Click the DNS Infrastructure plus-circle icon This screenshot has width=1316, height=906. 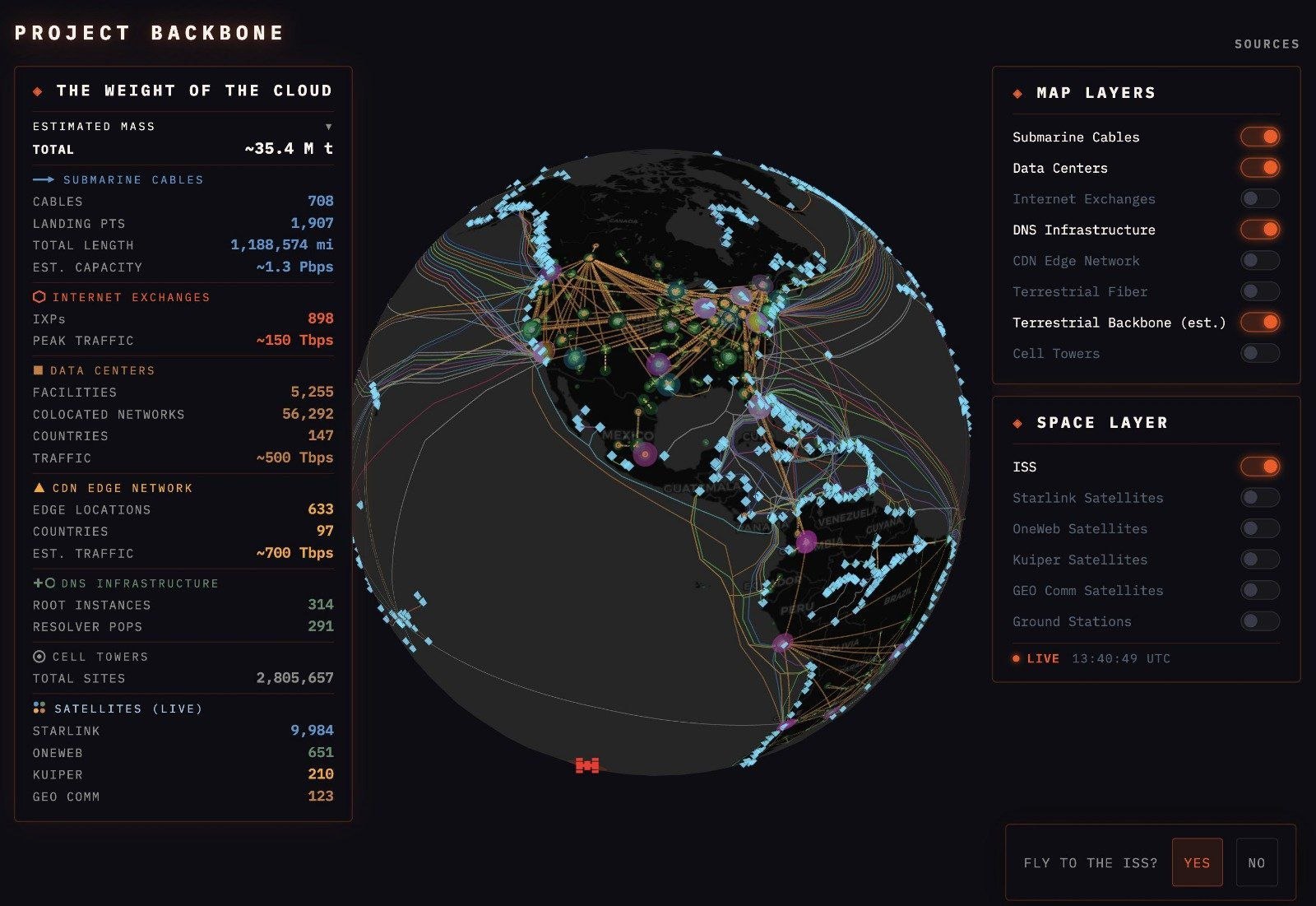(44, 583)
